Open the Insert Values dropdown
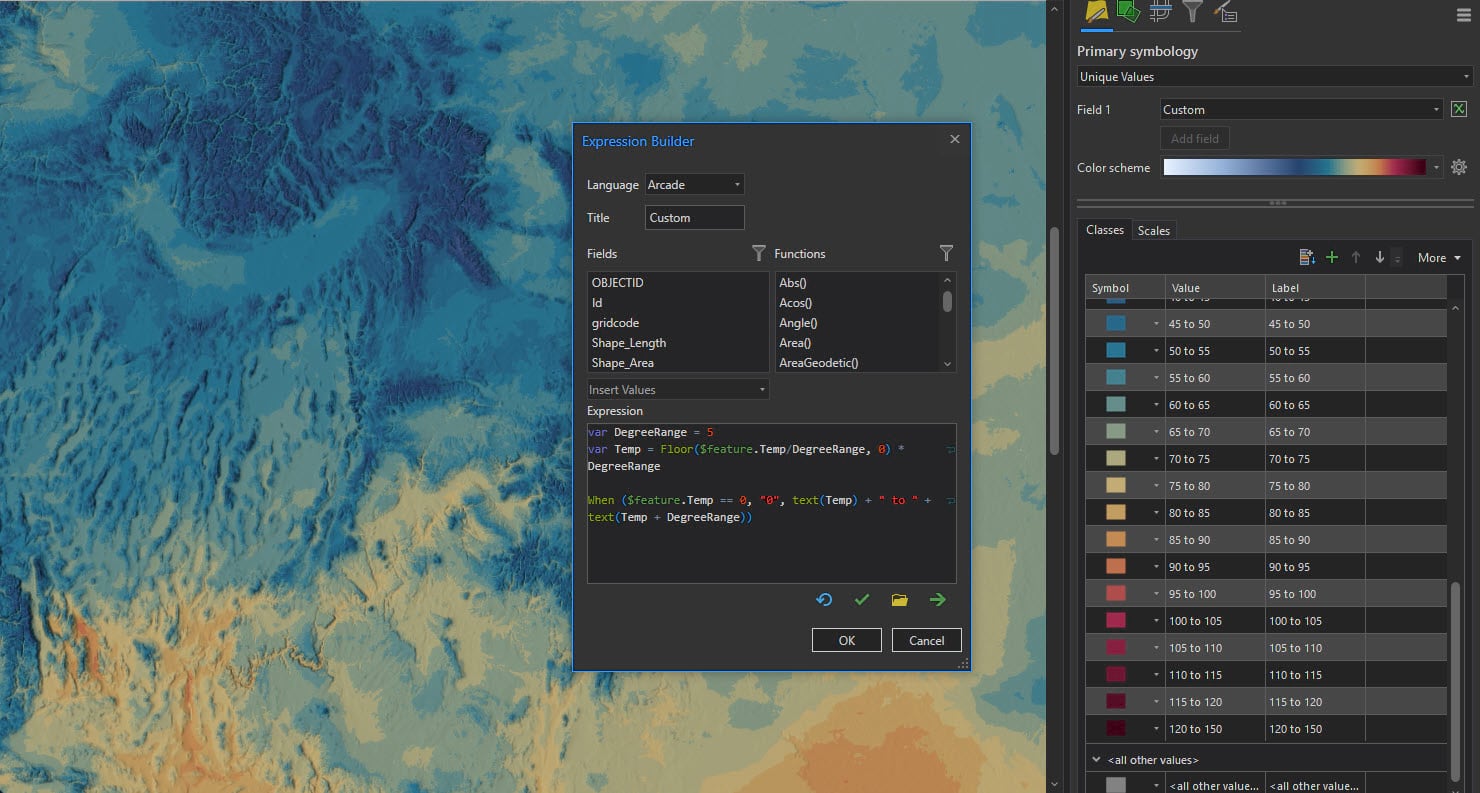The width and height of the screenshot is (1480, 793). (x=677, y=390)
